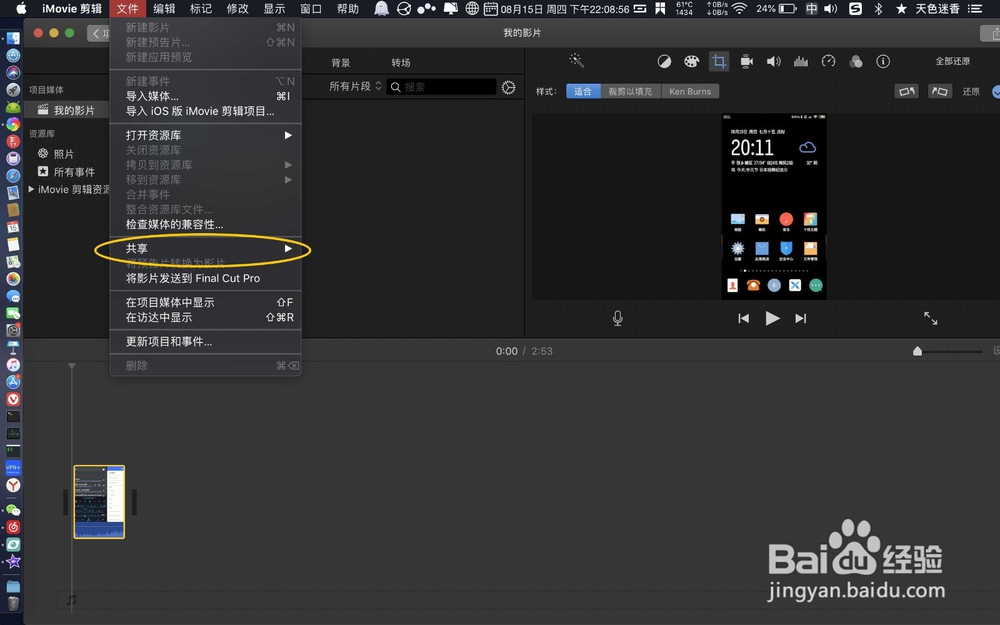This screenshot has width=1000, height=625.
Task: Open the 文件 menu in the menu bar
Action: click(x=128, y=8)
